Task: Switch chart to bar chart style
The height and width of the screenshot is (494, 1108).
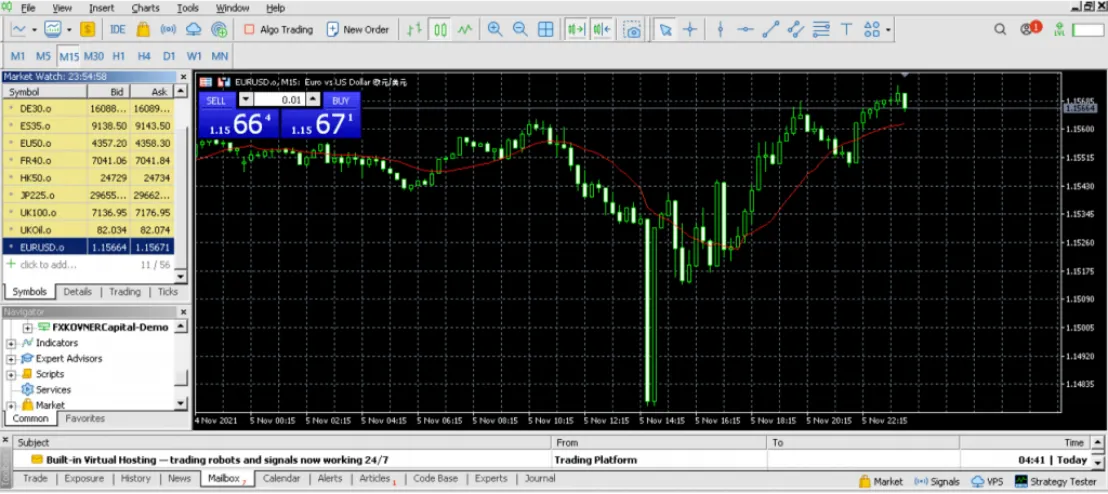Action: pos(415,30)
